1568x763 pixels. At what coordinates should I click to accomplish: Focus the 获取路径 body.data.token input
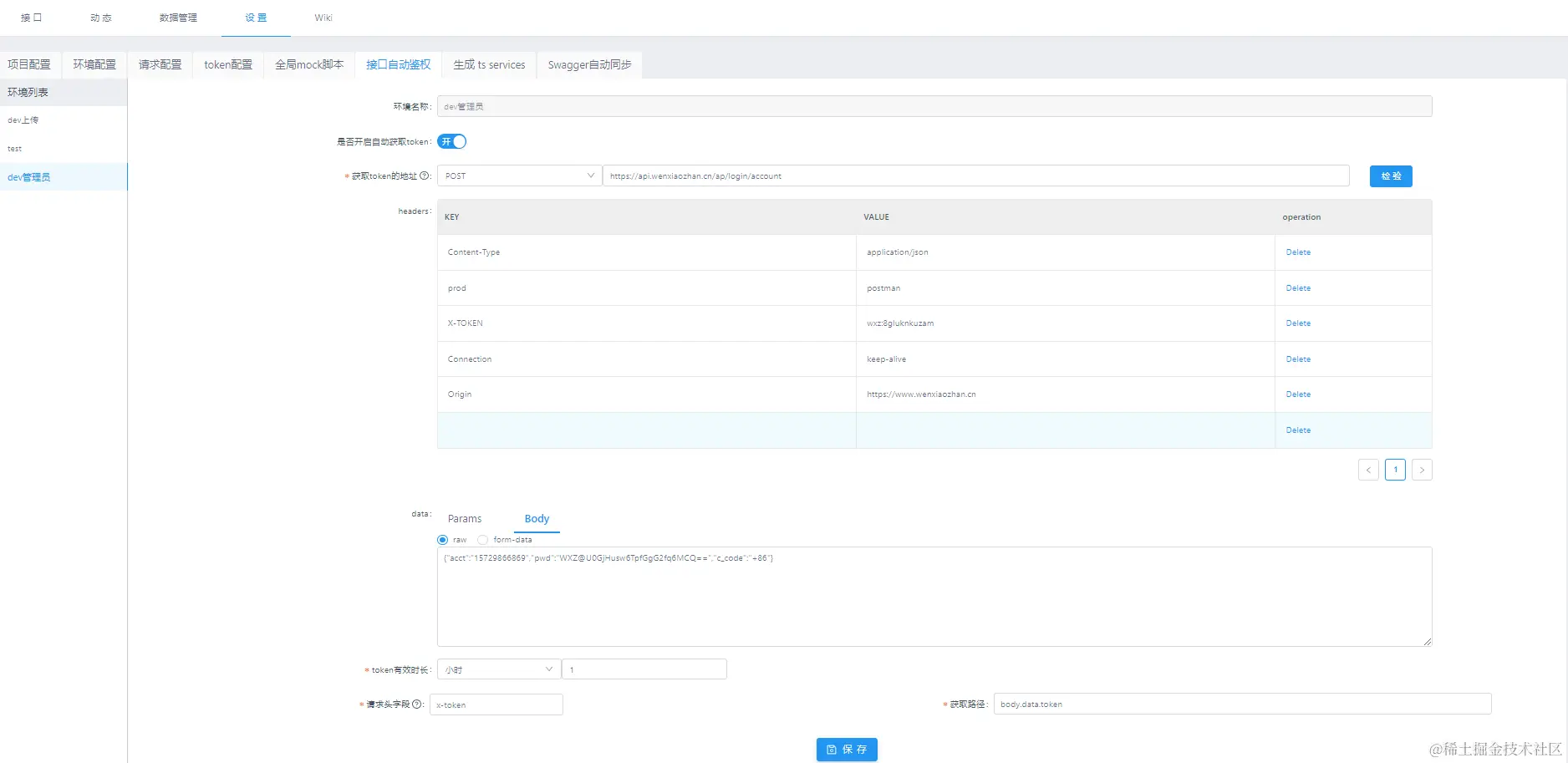click(x=1243, y=704)
